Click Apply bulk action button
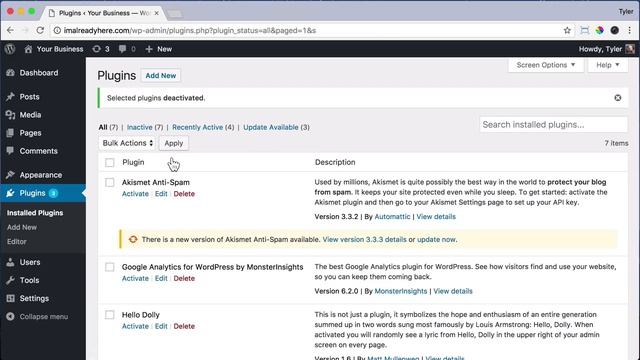 (x=173, y=143)
